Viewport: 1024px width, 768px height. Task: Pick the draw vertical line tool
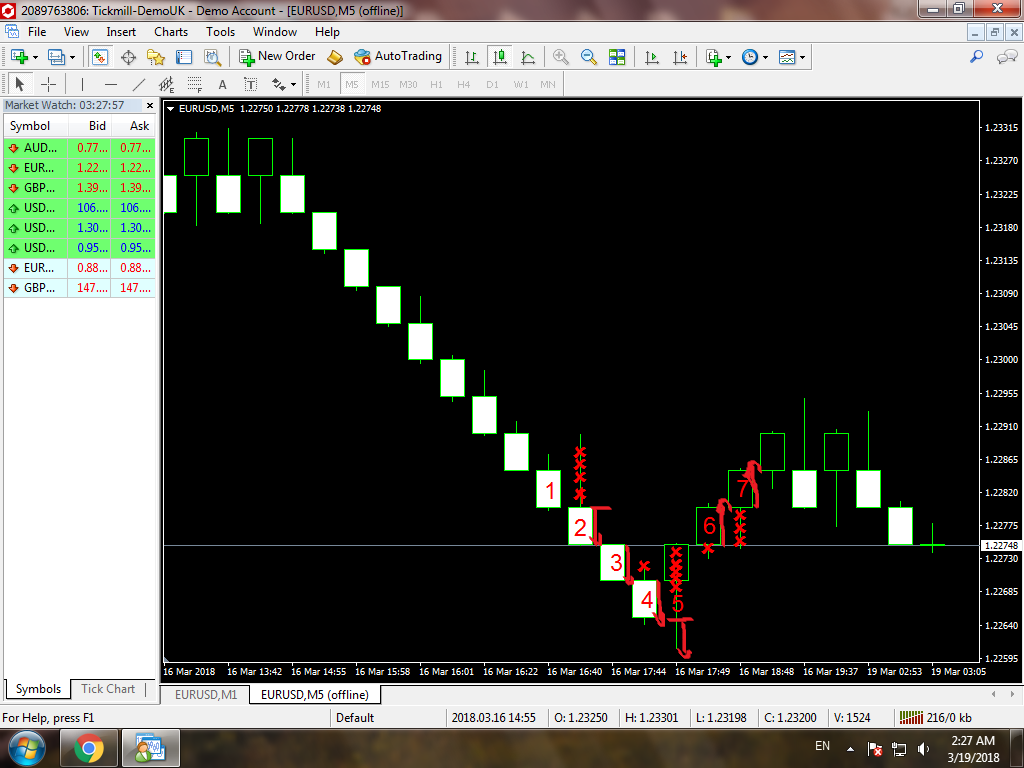pos(82,84)
